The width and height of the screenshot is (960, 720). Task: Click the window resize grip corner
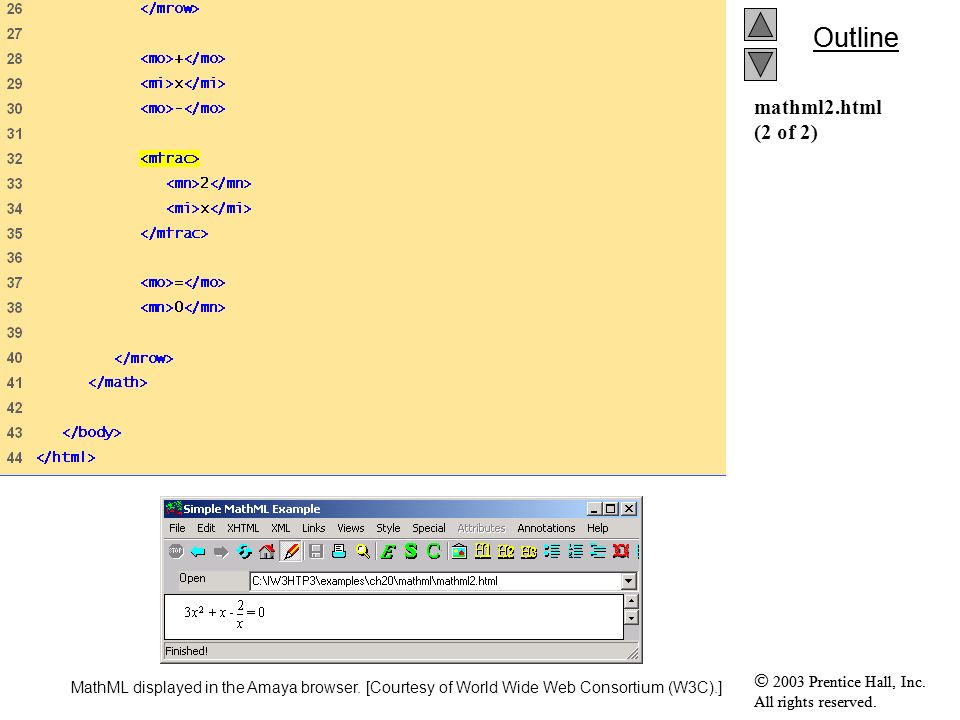click(634, 654)
